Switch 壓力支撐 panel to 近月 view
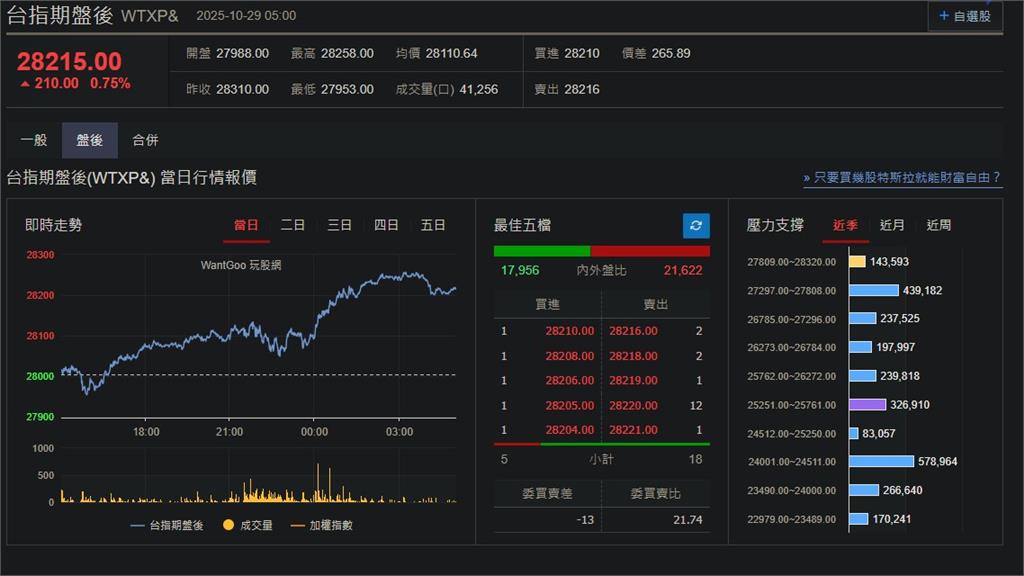1024x576 pixels. tap(891, 225)
